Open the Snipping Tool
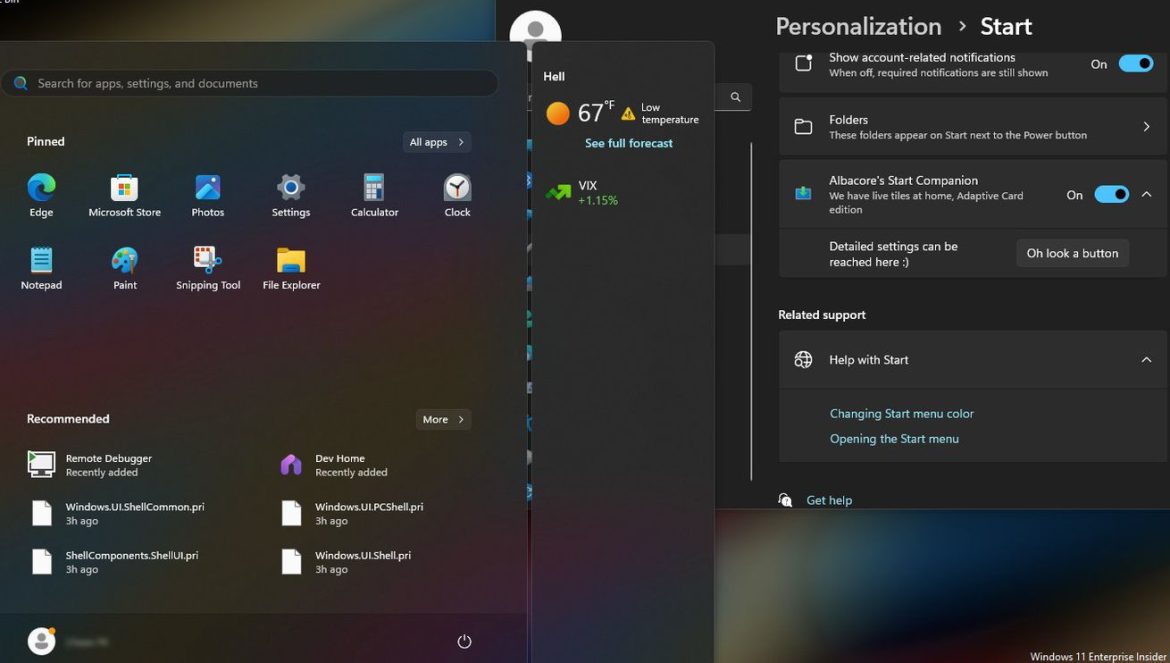1170x663 pixels. pyautogui.click(x=208, y=268)
